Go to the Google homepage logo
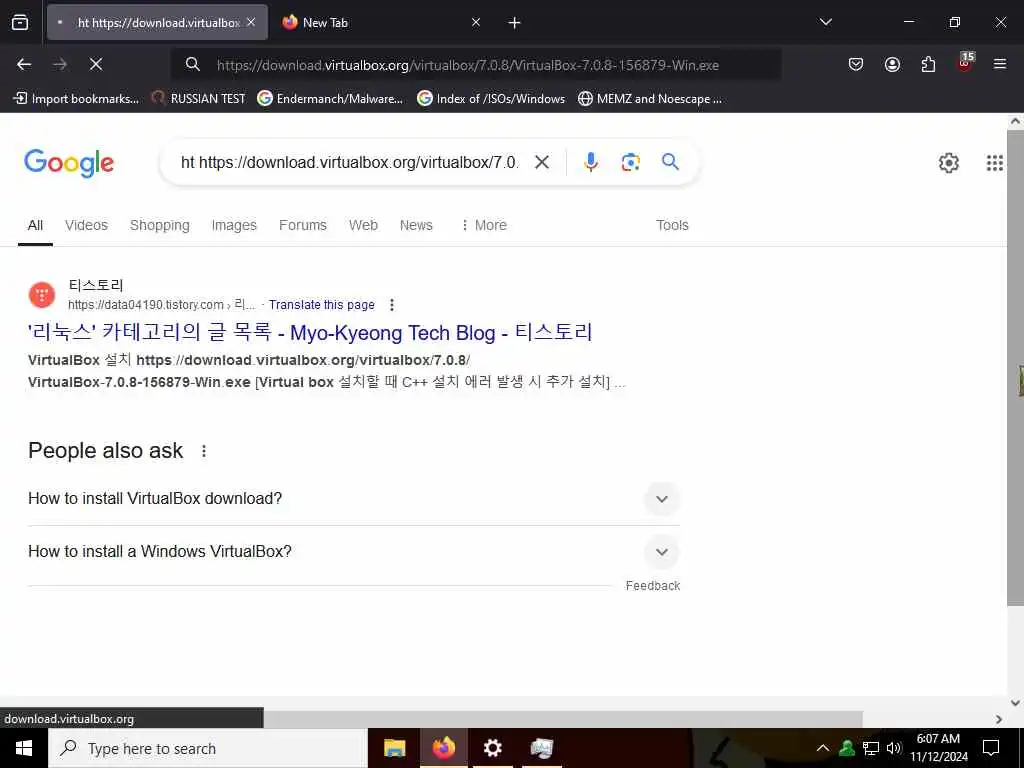This screenshot has height=768, width=1024. coord(69,163)
